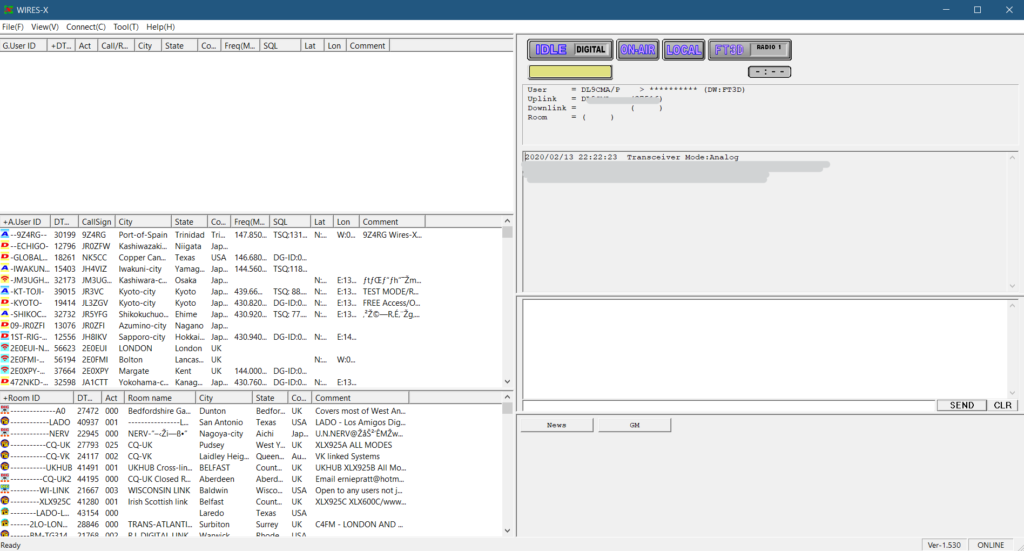Click the room icon for A0 room
This screenshot has height=551, width=1024.
pyautogui.click(x=5, y=411)
